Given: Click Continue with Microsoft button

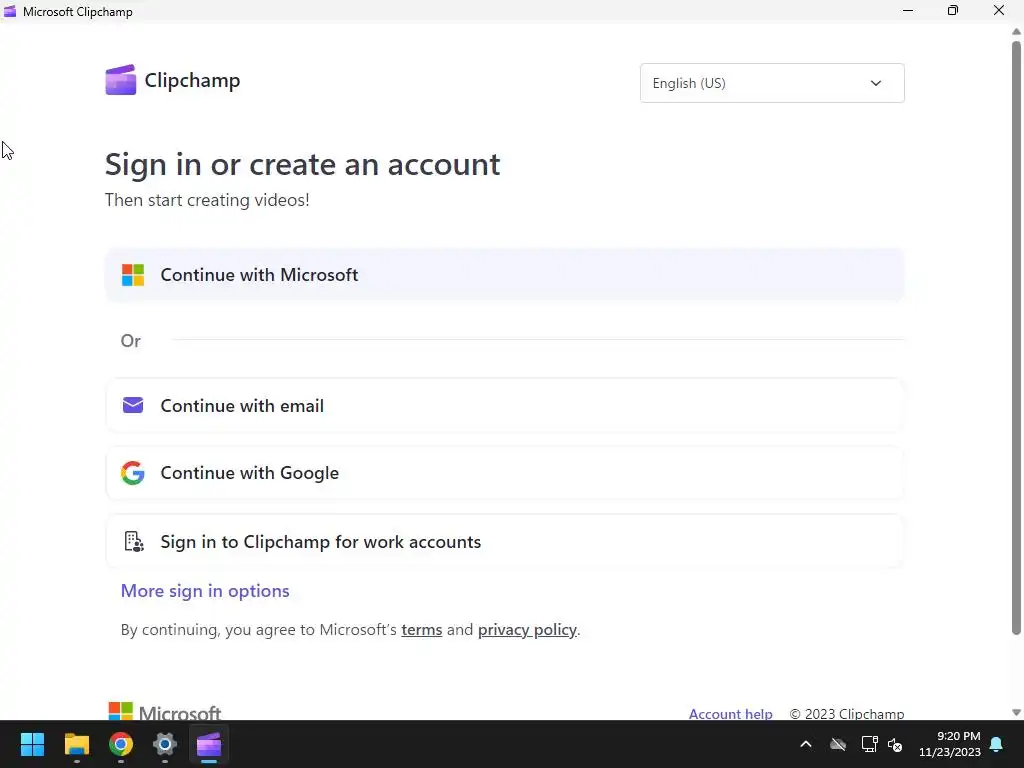Looking at the screenshot, I should pos(505,275).
